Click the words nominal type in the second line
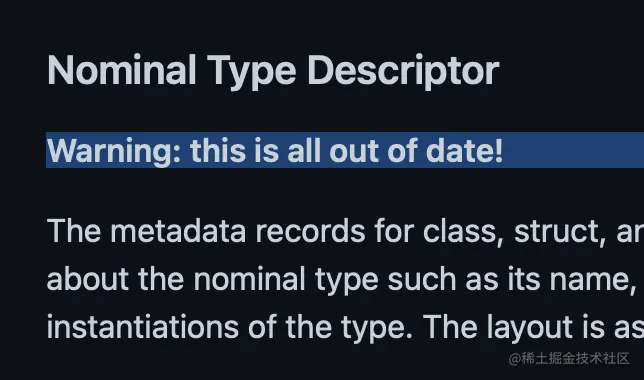The height and width of the screenshot is (380, 644). (285, 280)
